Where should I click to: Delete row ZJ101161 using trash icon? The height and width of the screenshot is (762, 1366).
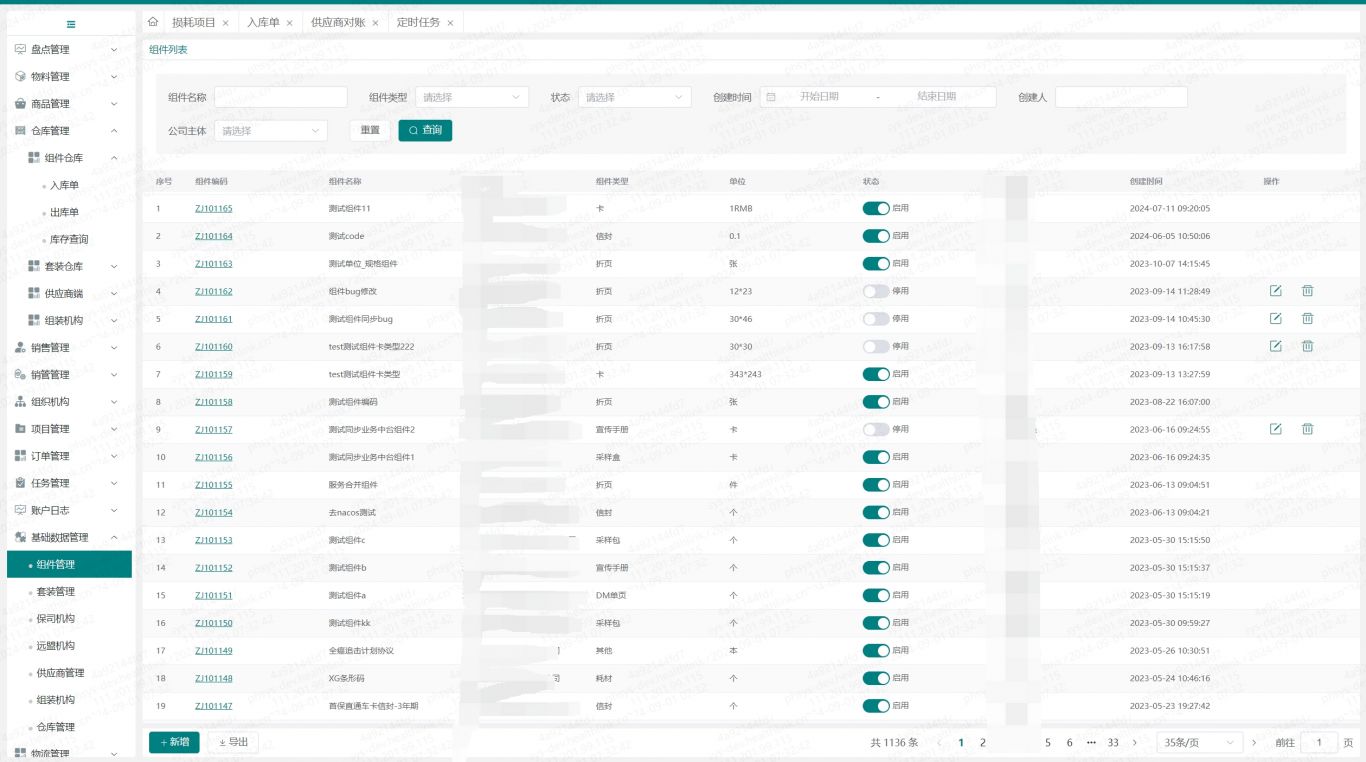[x=1307, y=318]
